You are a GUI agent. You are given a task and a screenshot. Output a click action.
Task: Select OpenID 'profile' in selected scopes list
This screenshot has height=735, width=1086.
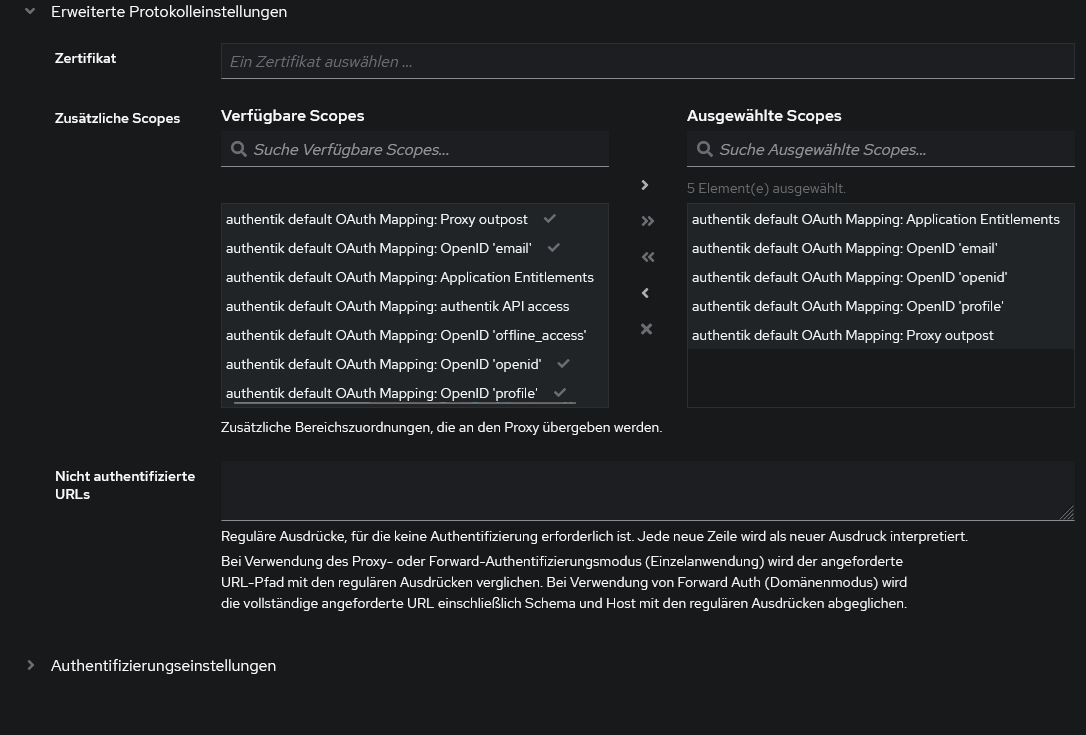tap(847, 306)
